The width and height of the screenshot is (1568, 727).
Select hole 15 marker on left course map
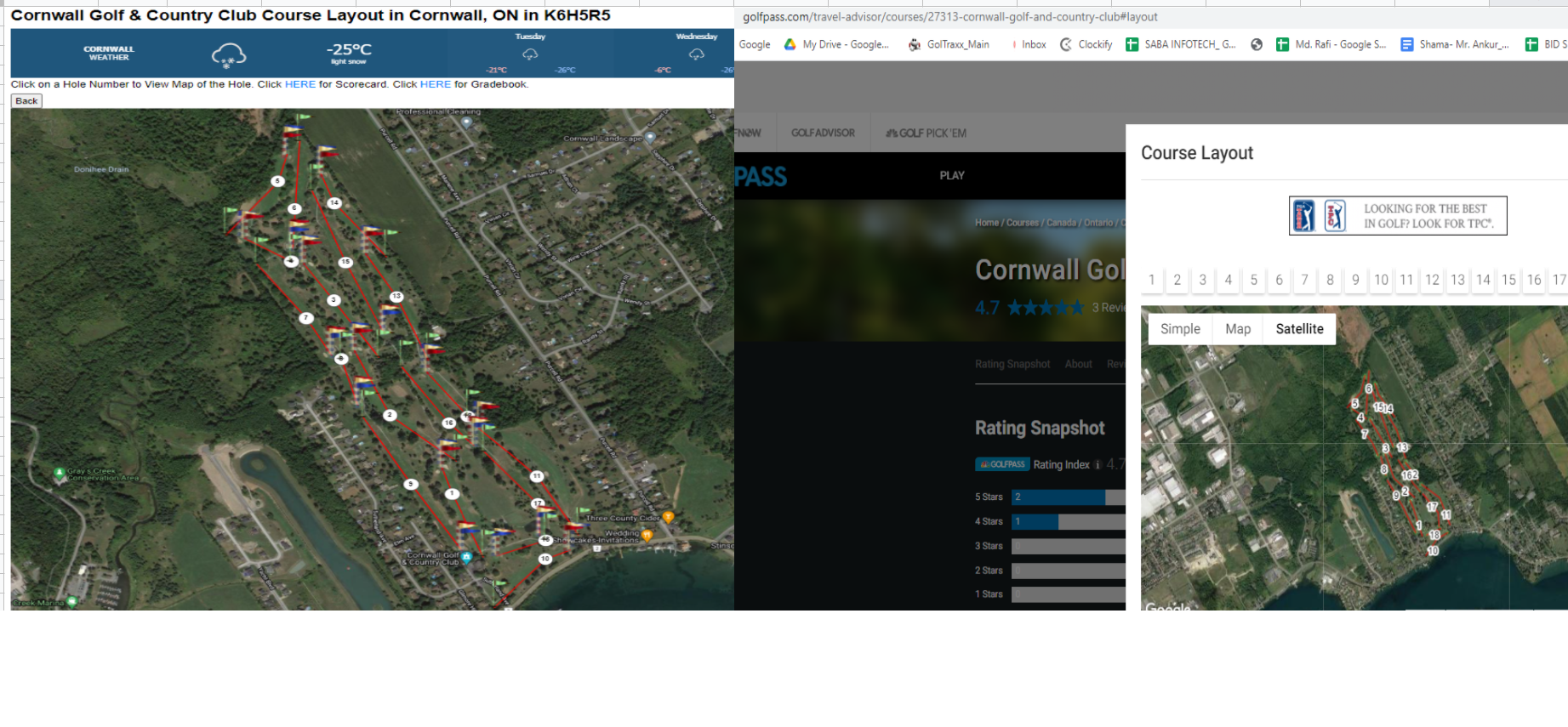point(345,262)
